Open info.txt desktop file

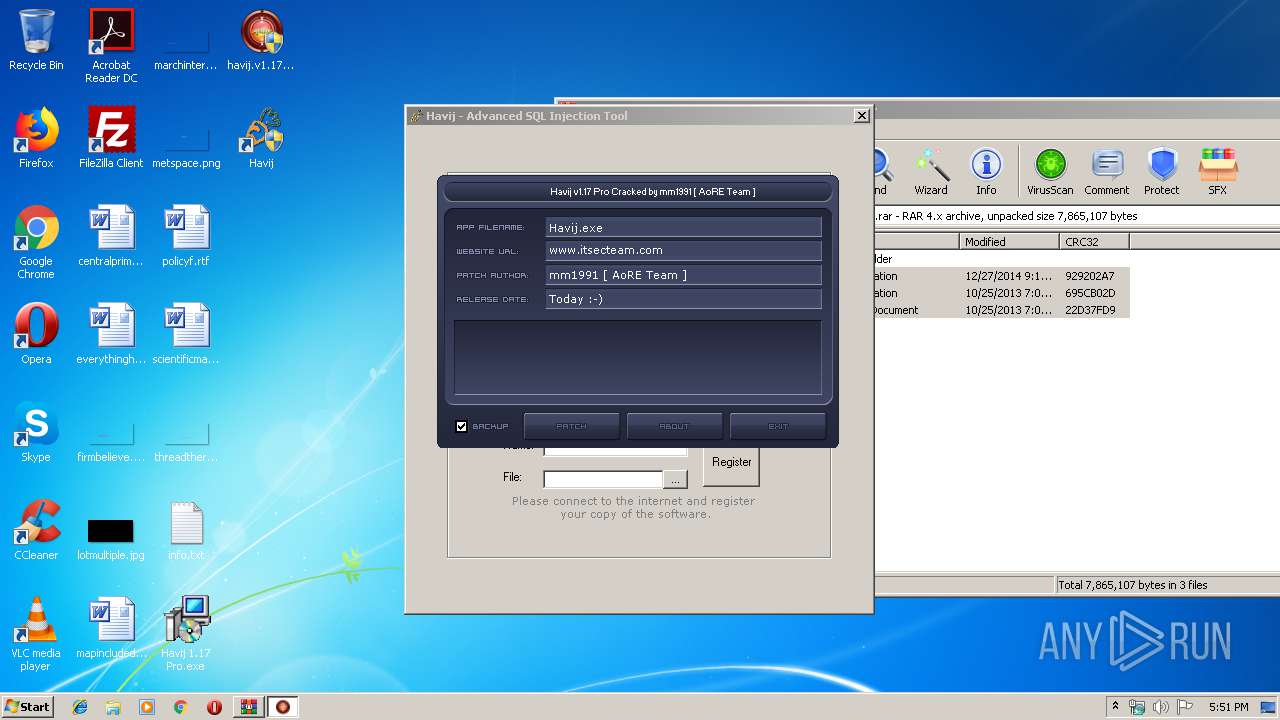click(186, 530)
